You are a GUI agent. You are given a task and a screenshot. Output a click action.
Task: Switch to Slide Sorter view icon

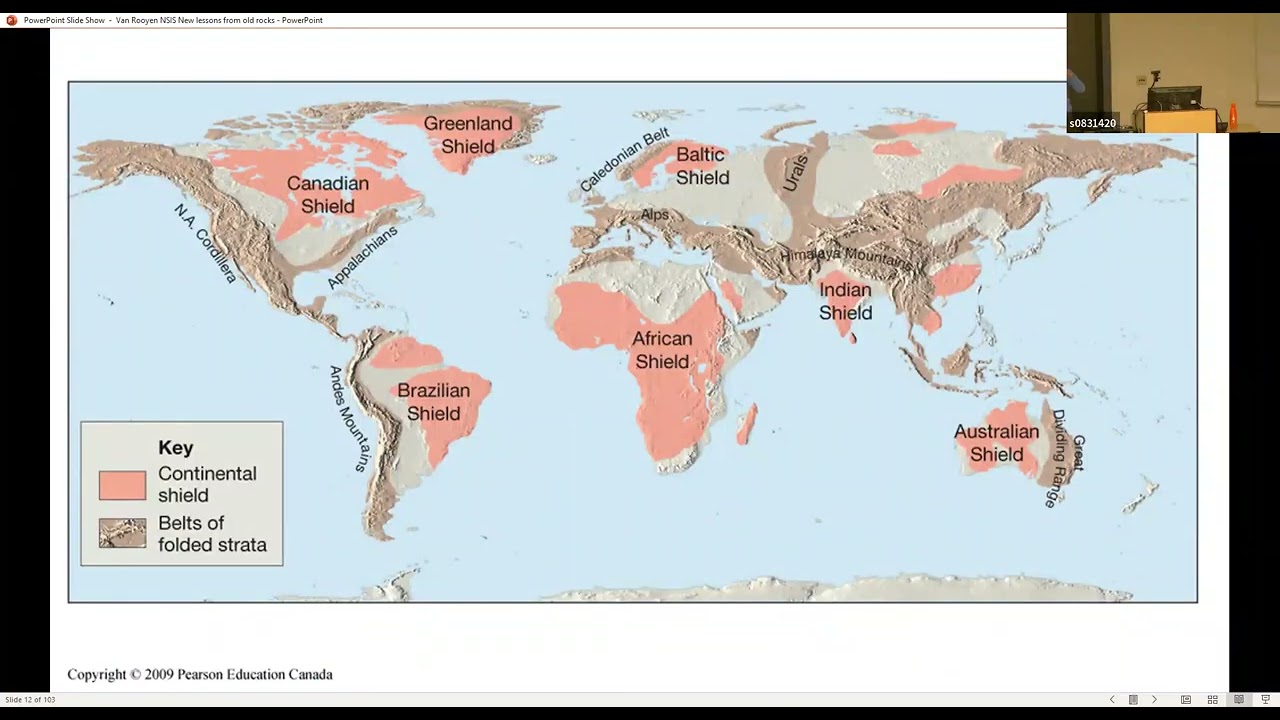pyautogui.click(x=1212, y=700)
